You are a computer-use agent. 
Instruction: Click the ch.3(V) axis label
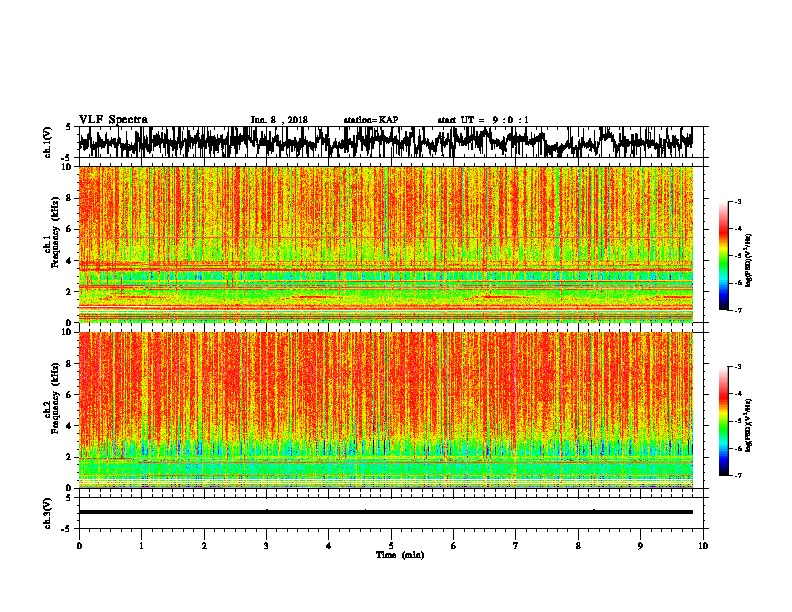click(48, 513)
